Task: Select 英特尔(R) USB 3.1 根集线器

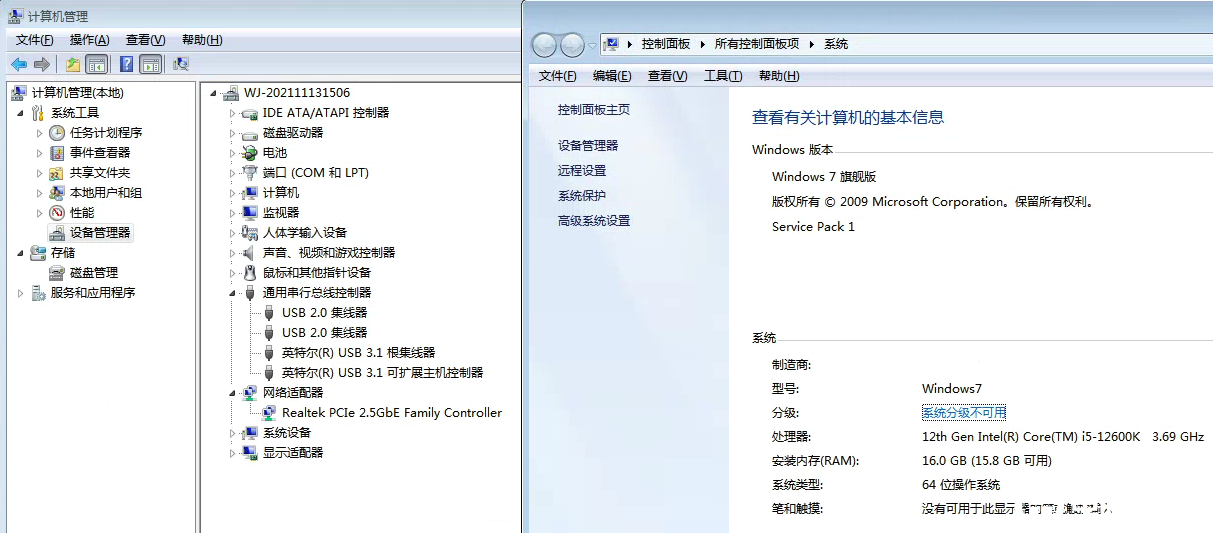Action: click(359, 353)
